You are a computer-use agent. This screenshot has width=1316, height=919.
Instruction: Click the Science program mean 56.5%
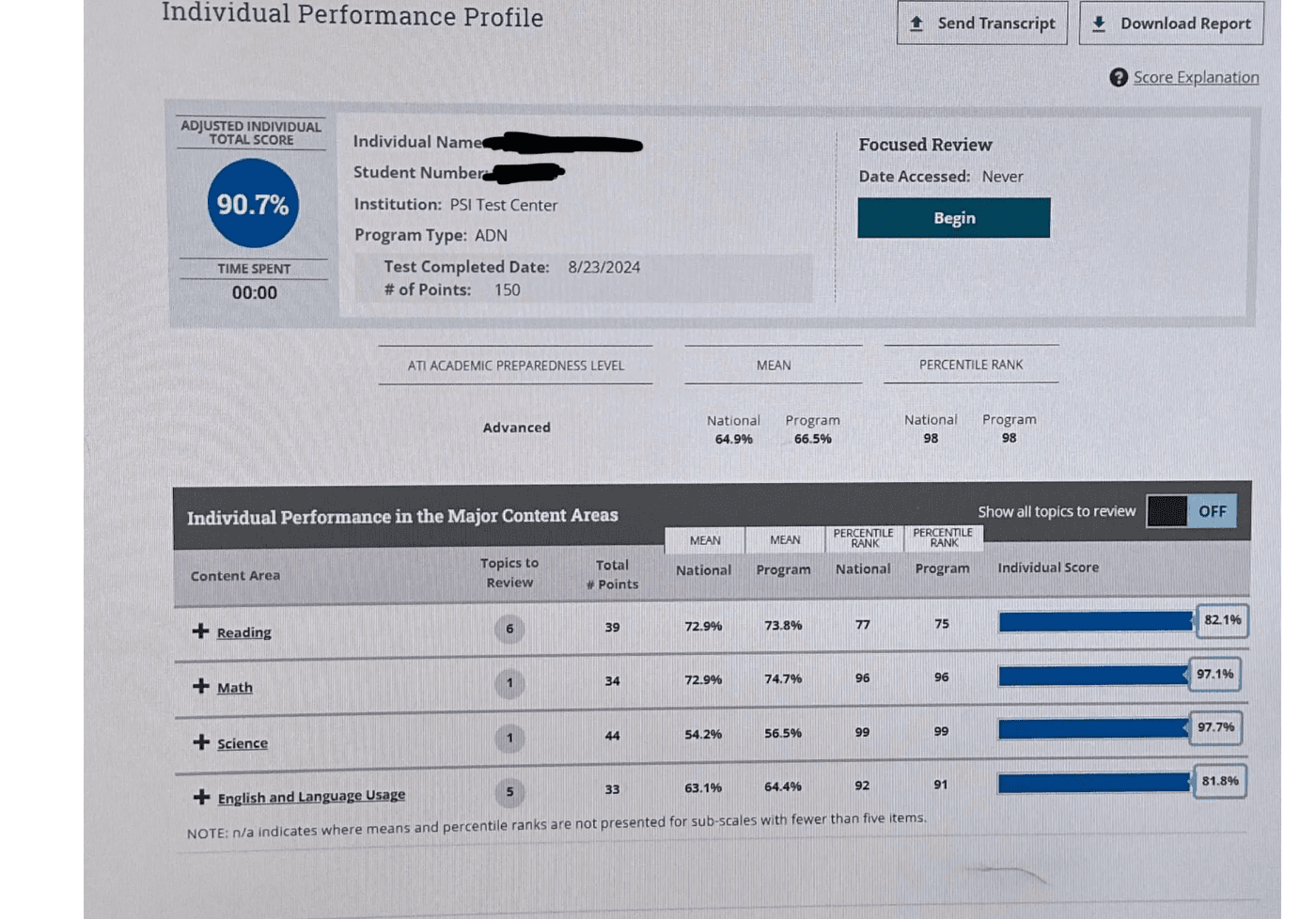783,734
